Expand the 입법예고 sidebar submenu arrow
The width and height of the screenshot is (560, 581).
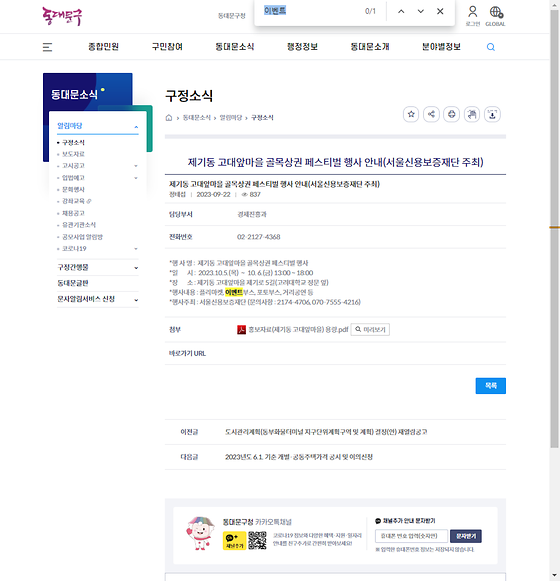(x=136, y=178)
